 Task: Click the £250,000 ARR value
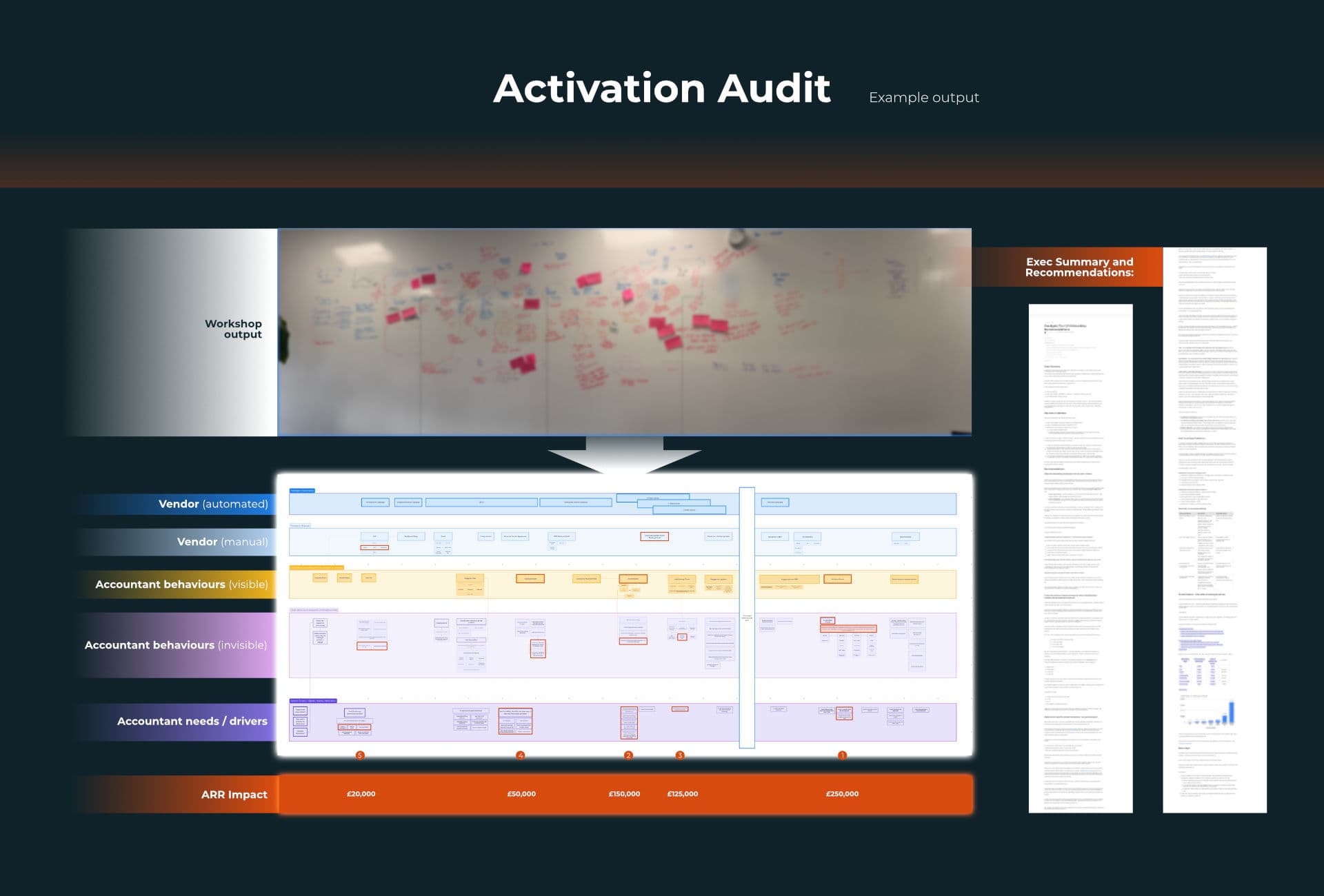click(843, 794)
